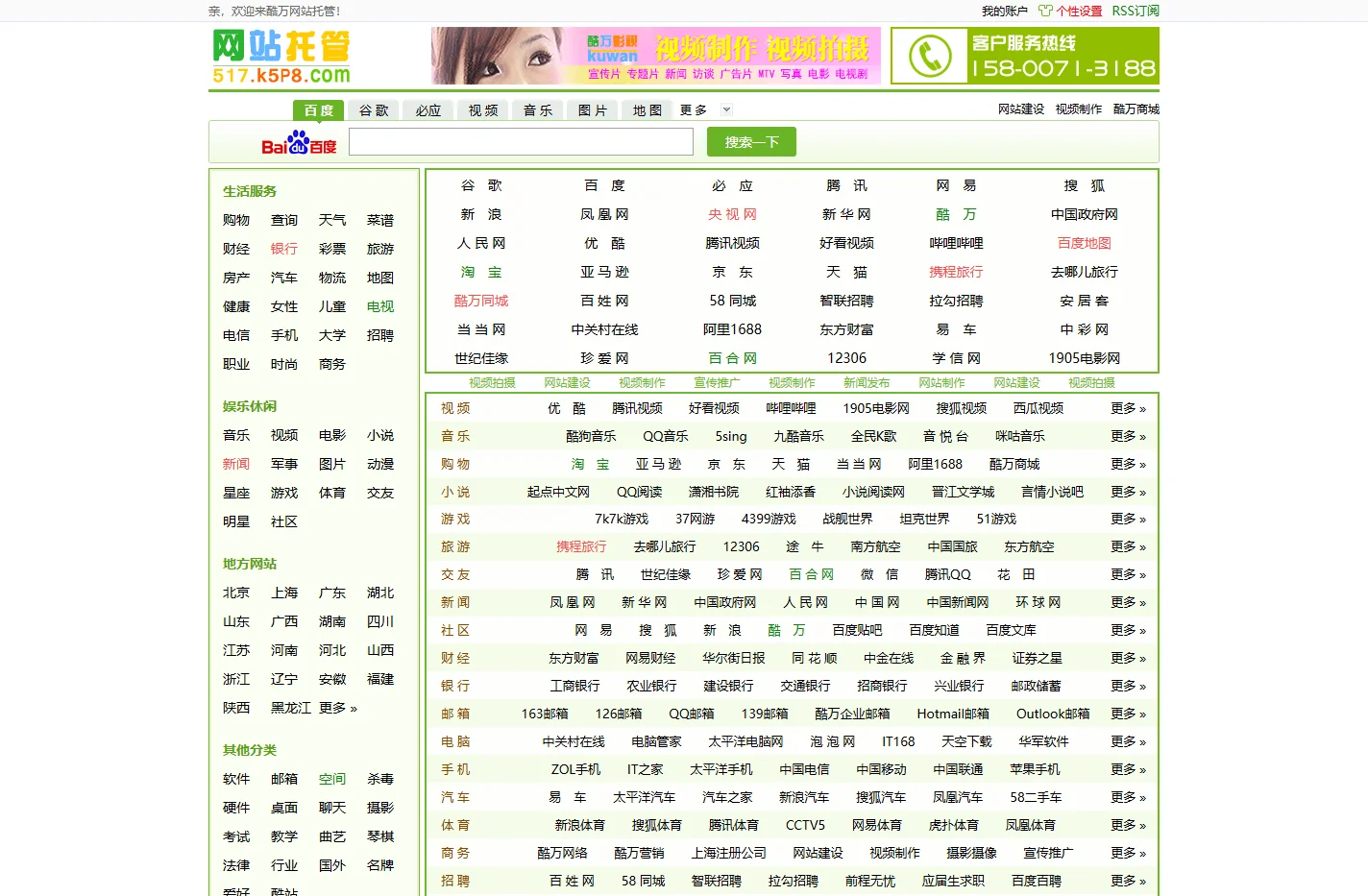Open the 视频制作 视频拍摄 banner ad
1368x896 pixels.
click(656, 56)
